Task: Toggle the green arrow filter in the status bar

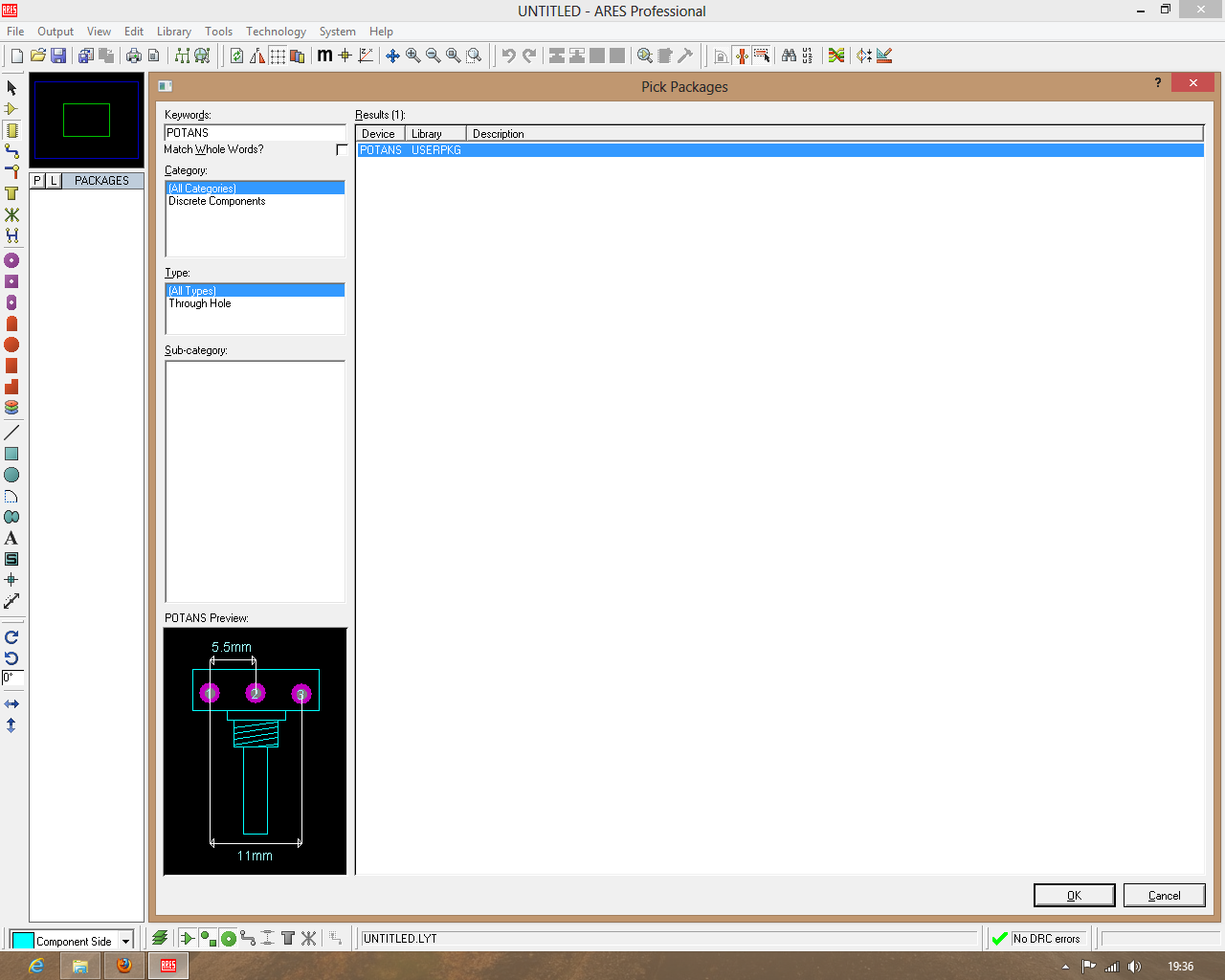Action: (x=188, y=938)
